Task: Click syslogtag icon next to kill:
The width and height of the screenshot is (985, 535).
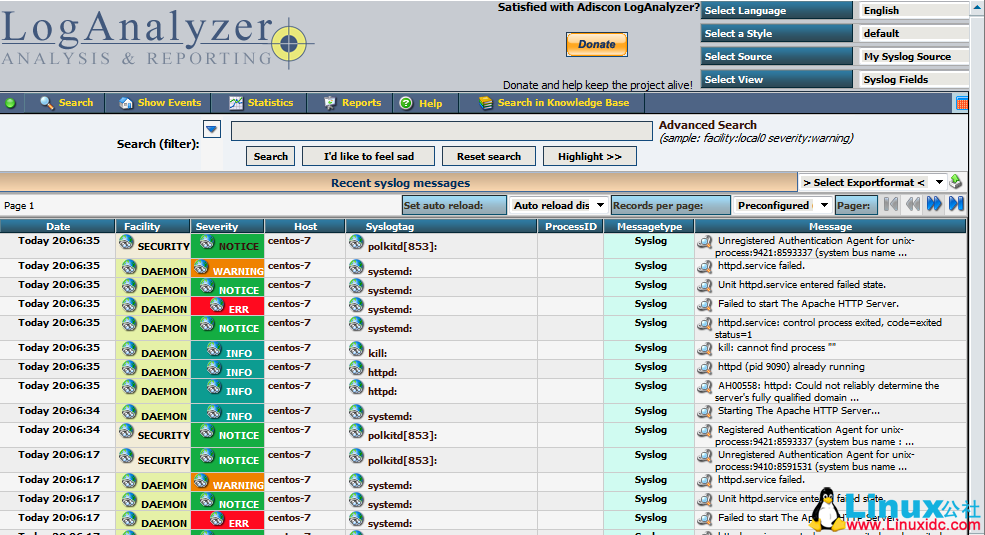Action: [x=356, y=349]
